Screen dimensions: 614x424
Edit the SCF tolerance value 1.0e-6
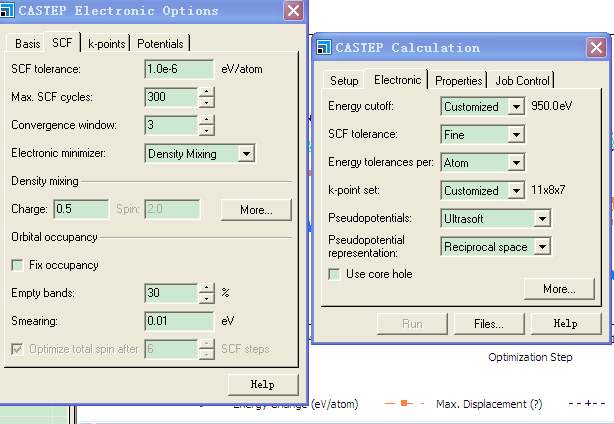click(x=179, y=69)
